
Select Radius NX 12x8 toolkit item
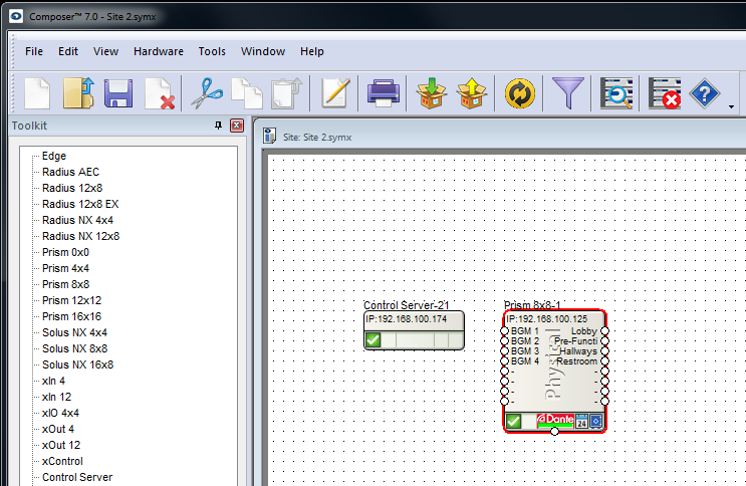[x=81, y=236]
